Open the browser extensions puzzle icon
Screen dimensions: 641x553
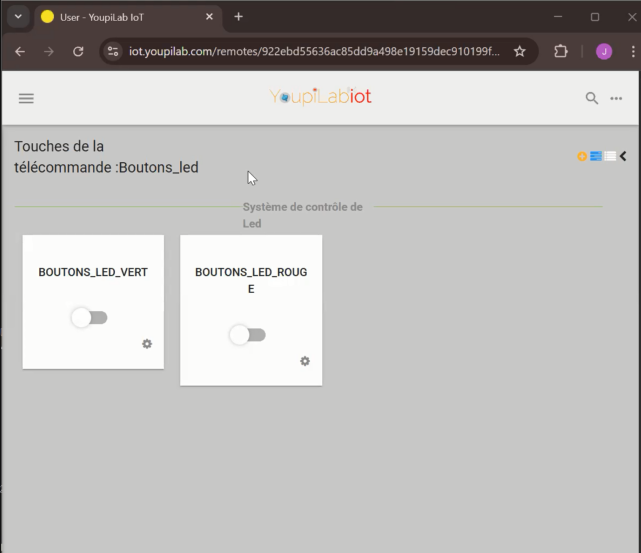pyautogui.click(x=561, y=51)
